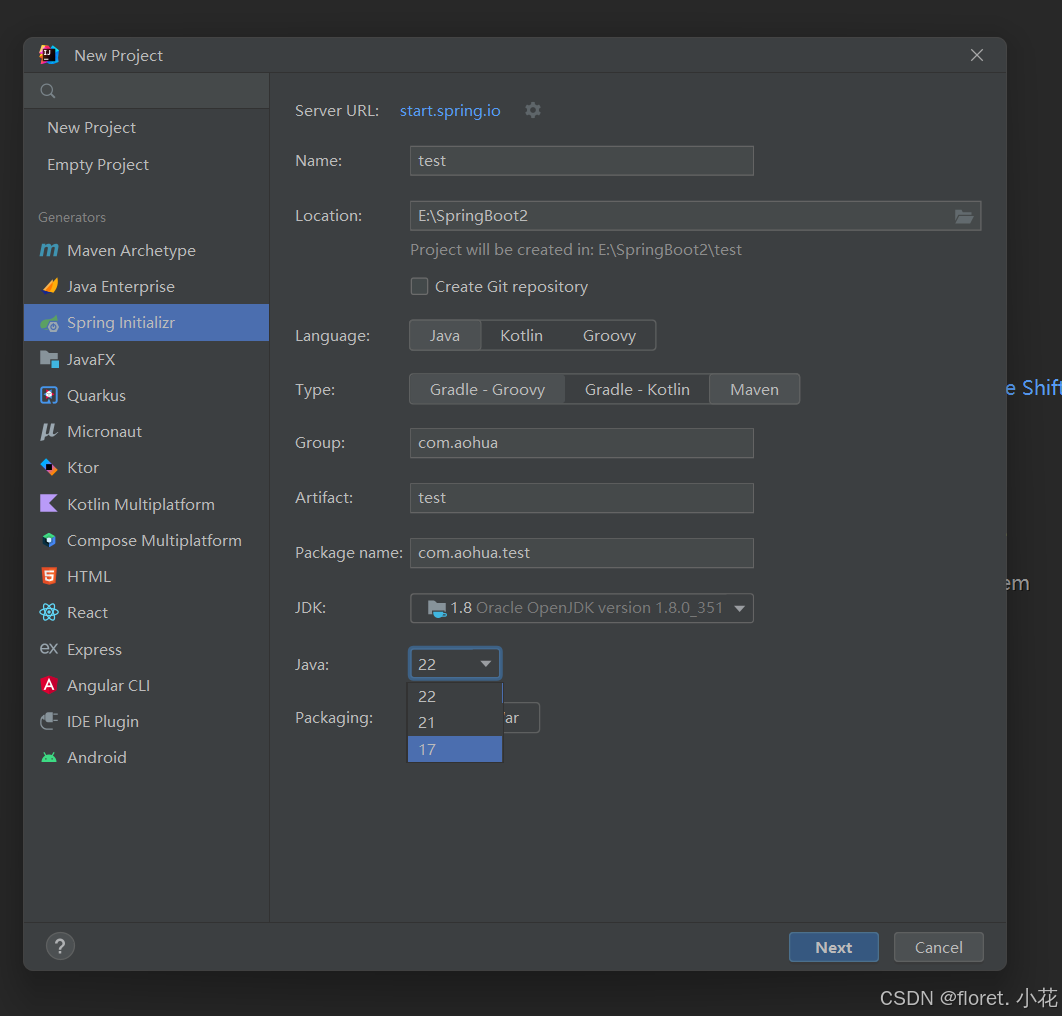Image resolution: width=1062 pixels, height=1016 pixels.
Task: Select Kotlin as the language
Action: pos(522,335)
